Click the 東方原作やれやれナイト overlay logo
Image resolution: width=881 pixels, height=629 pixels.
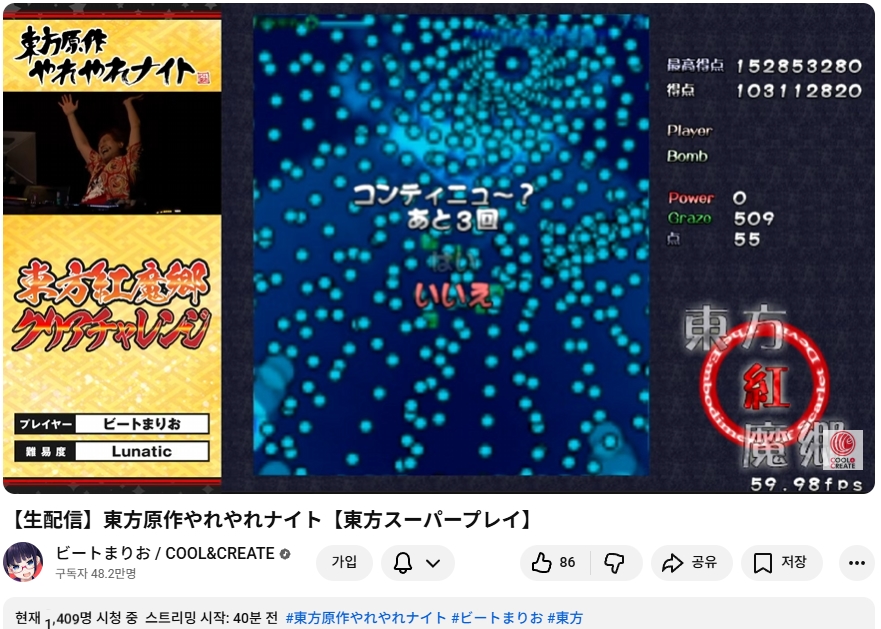[x=112, y=55]
